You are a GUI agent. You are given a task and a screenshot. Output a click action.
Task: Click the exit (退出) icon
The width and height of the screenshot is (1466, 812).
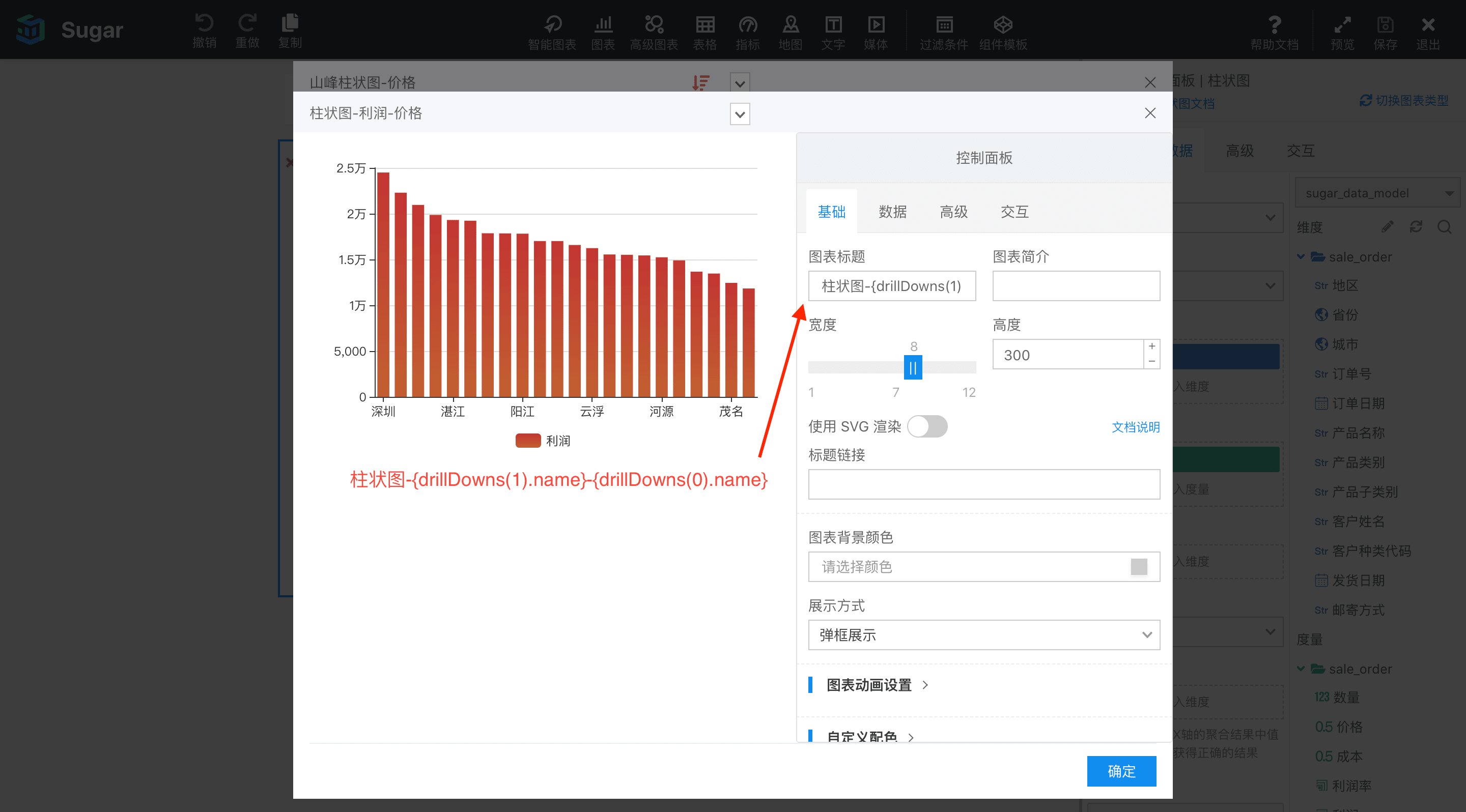[1428, 24]
